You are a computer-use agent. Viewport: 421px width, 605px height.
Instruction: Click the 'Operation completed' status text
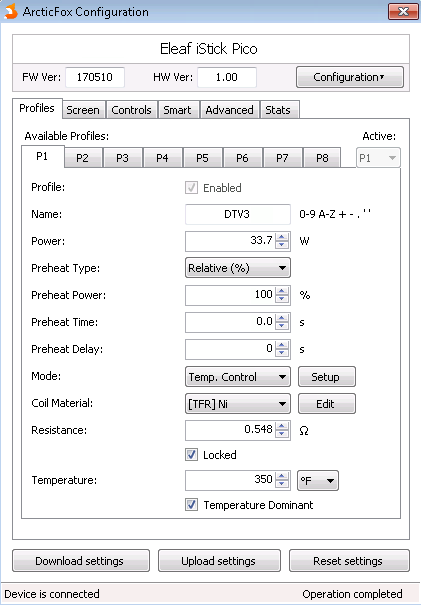click(352, 594)
